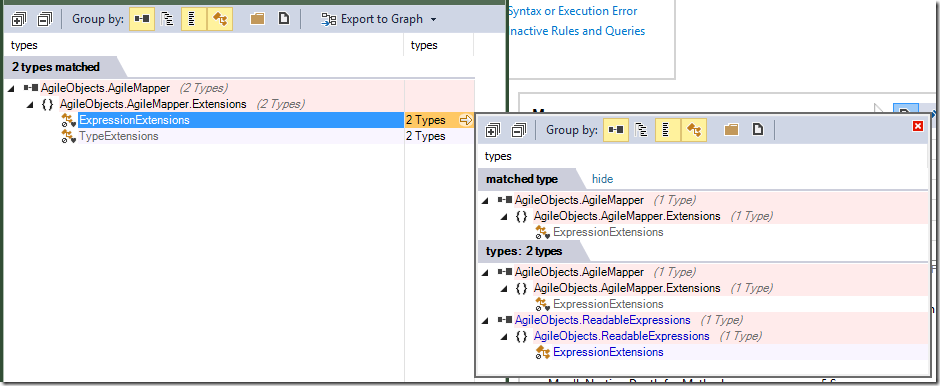Click the Export to Graph icon
This screenshot has height=386, width=940.
pos(329,19)
